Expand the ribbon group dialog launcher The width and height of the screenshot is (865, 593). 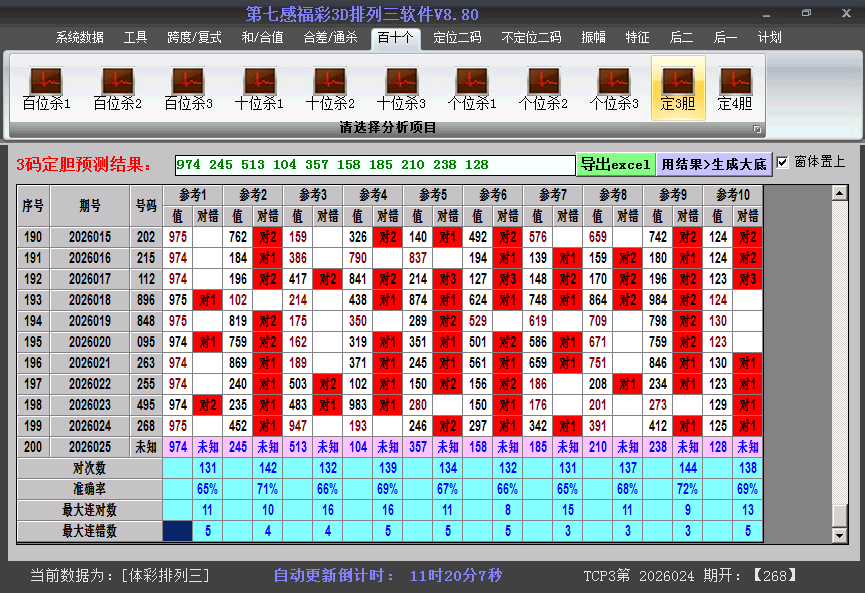[x=757, y=129]
